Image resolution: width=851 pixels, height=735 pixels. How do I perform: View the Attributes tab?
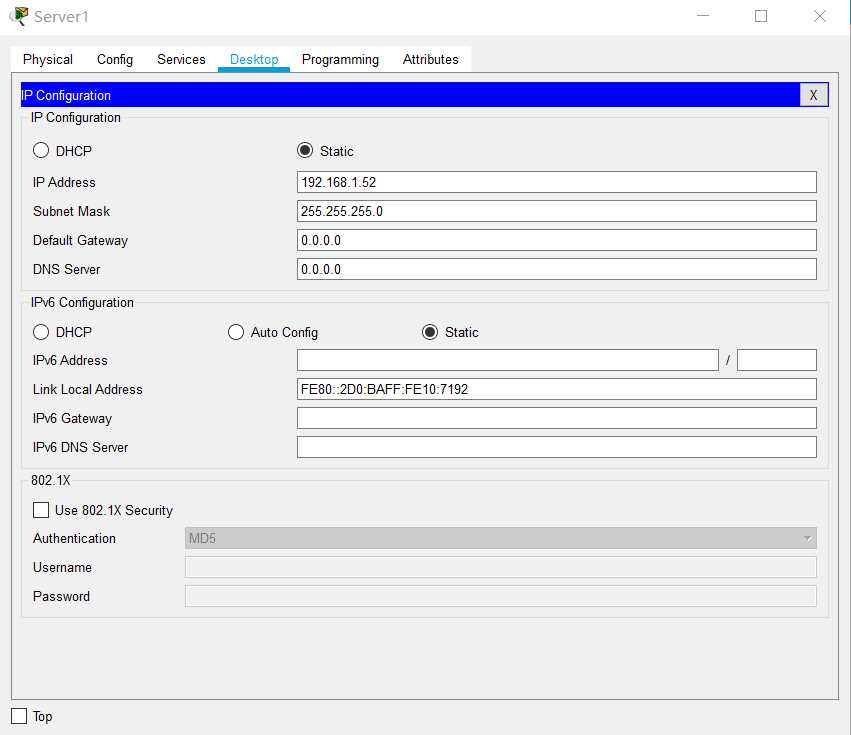tap(430, 59)
